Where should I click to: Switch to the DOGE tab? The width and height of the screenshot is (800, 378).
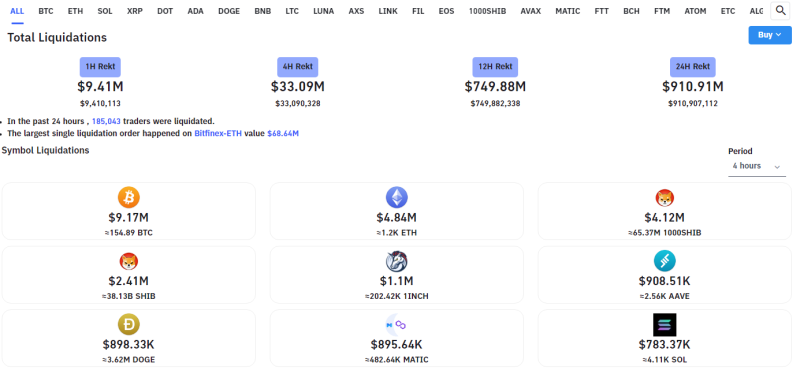pos(229,11)
